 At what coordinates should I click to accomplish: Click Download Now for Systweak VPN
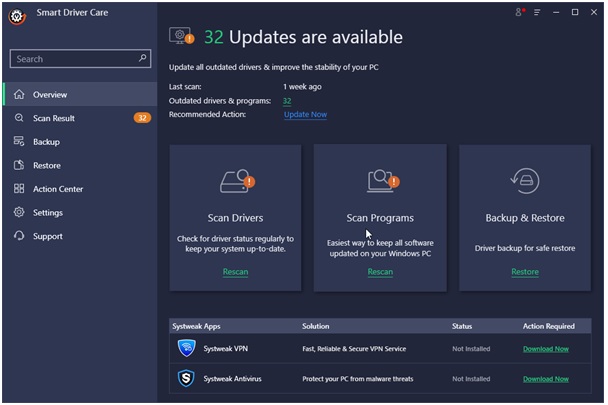pos(545,349)
